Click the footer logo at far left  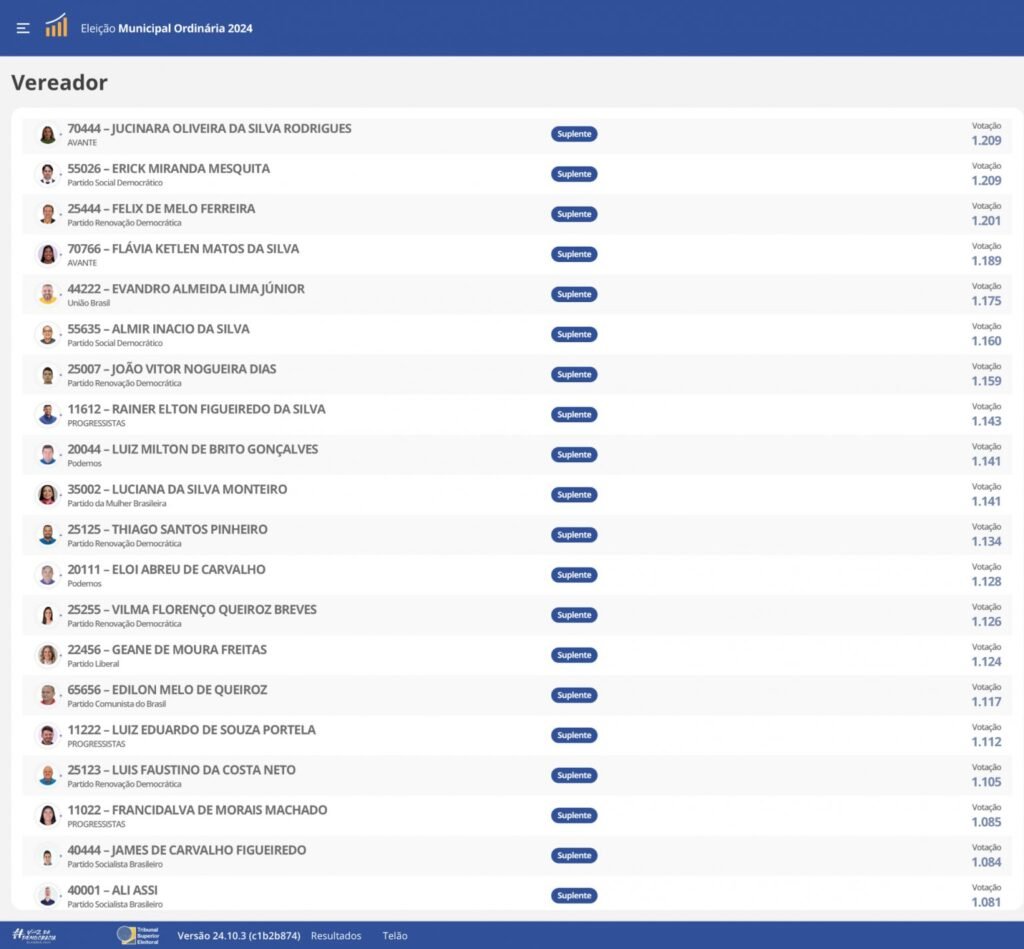pyautogui.click(x=34, y=936)
